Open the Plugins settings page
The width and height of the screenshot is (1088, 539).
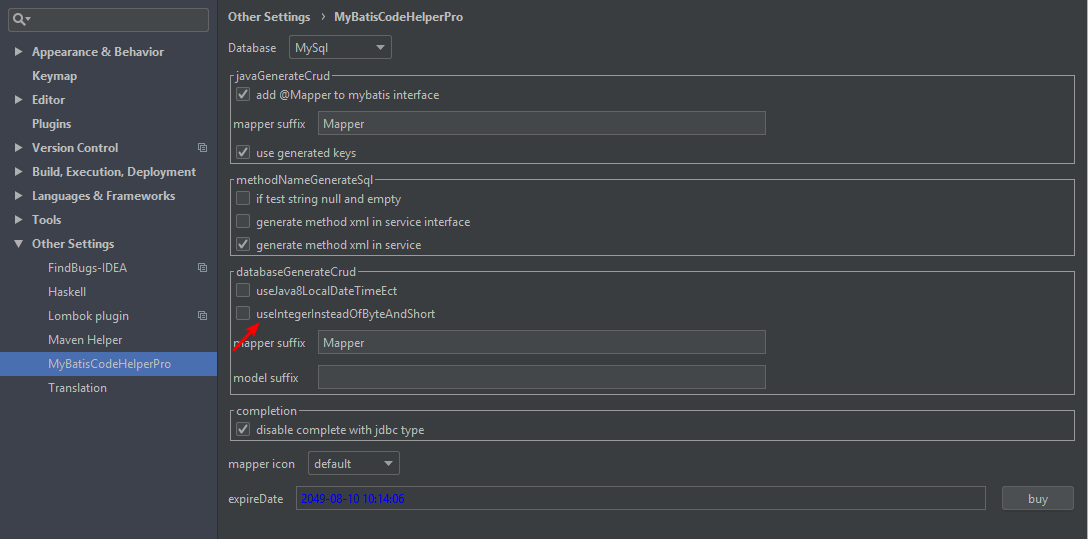[51, 123]
